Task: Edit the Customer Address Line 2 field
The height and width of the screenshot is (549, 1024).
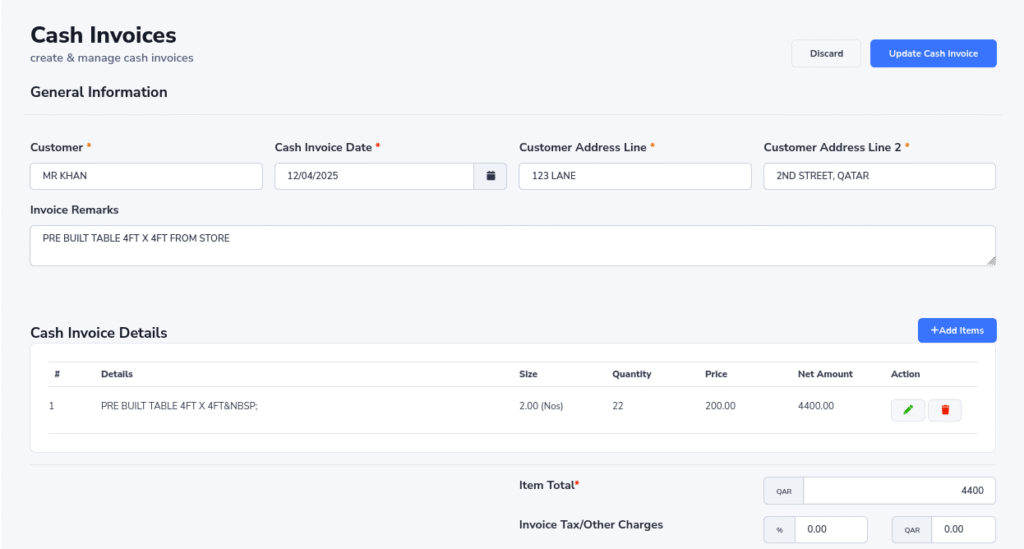Action: click(x=879, y=176)
